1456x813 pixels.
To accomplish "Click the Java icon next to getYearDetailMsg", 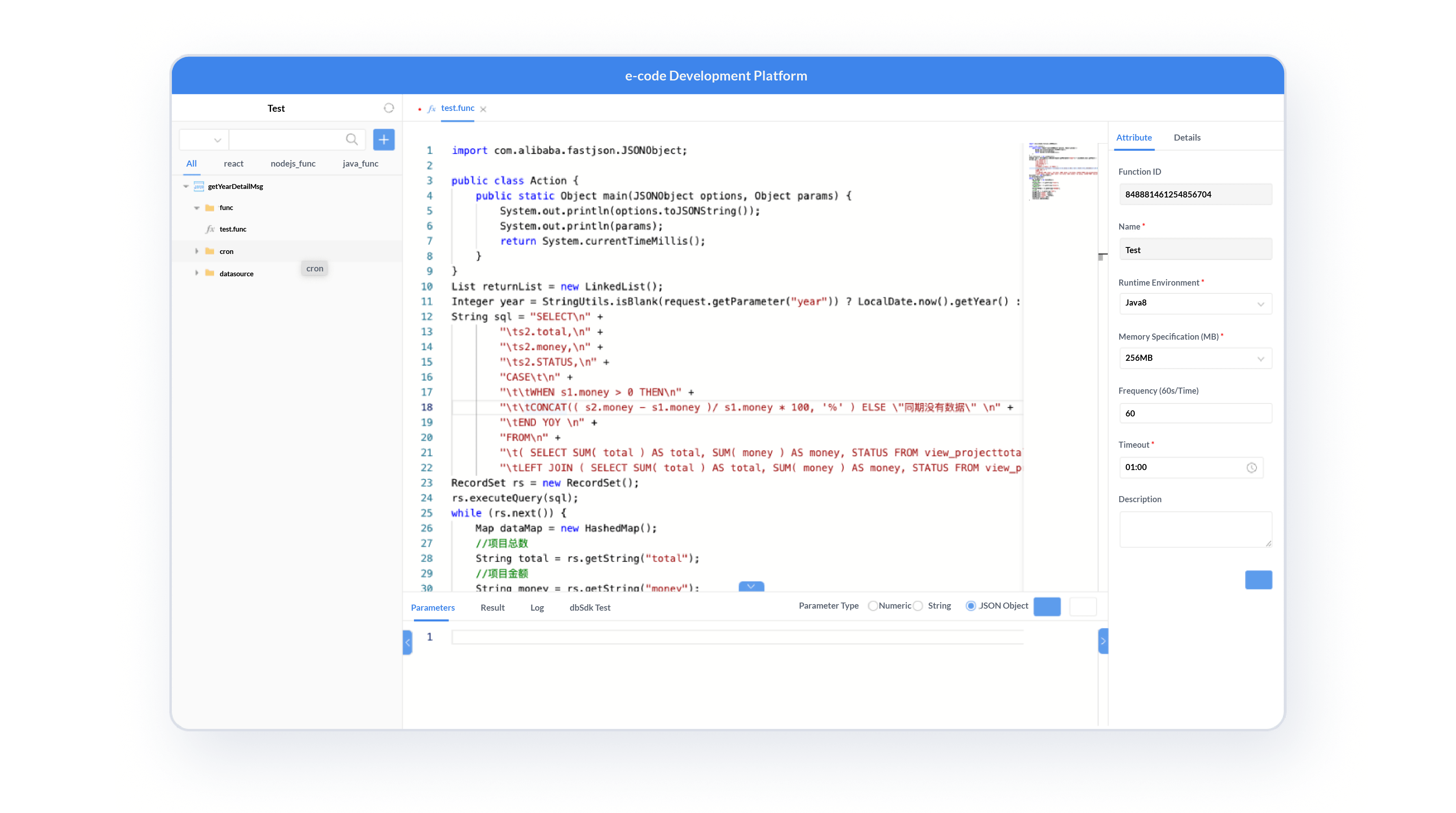I will [x=199, y=186].
